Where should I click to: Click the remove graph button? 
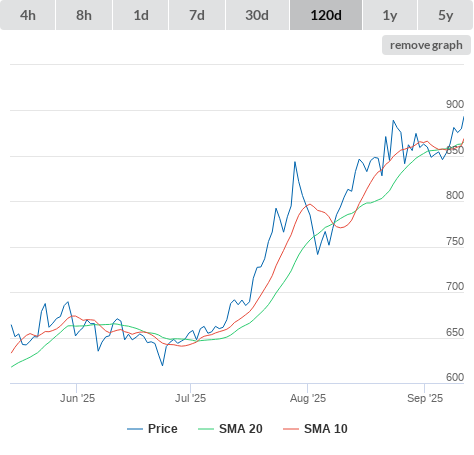pyautogui.click(x=426, y=45)
